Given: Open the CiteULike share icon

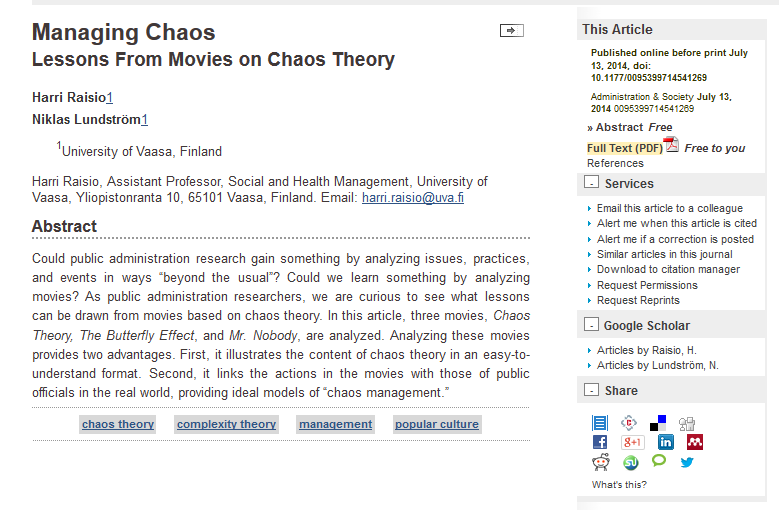Looking at the screenshot, I should point(629,423).
